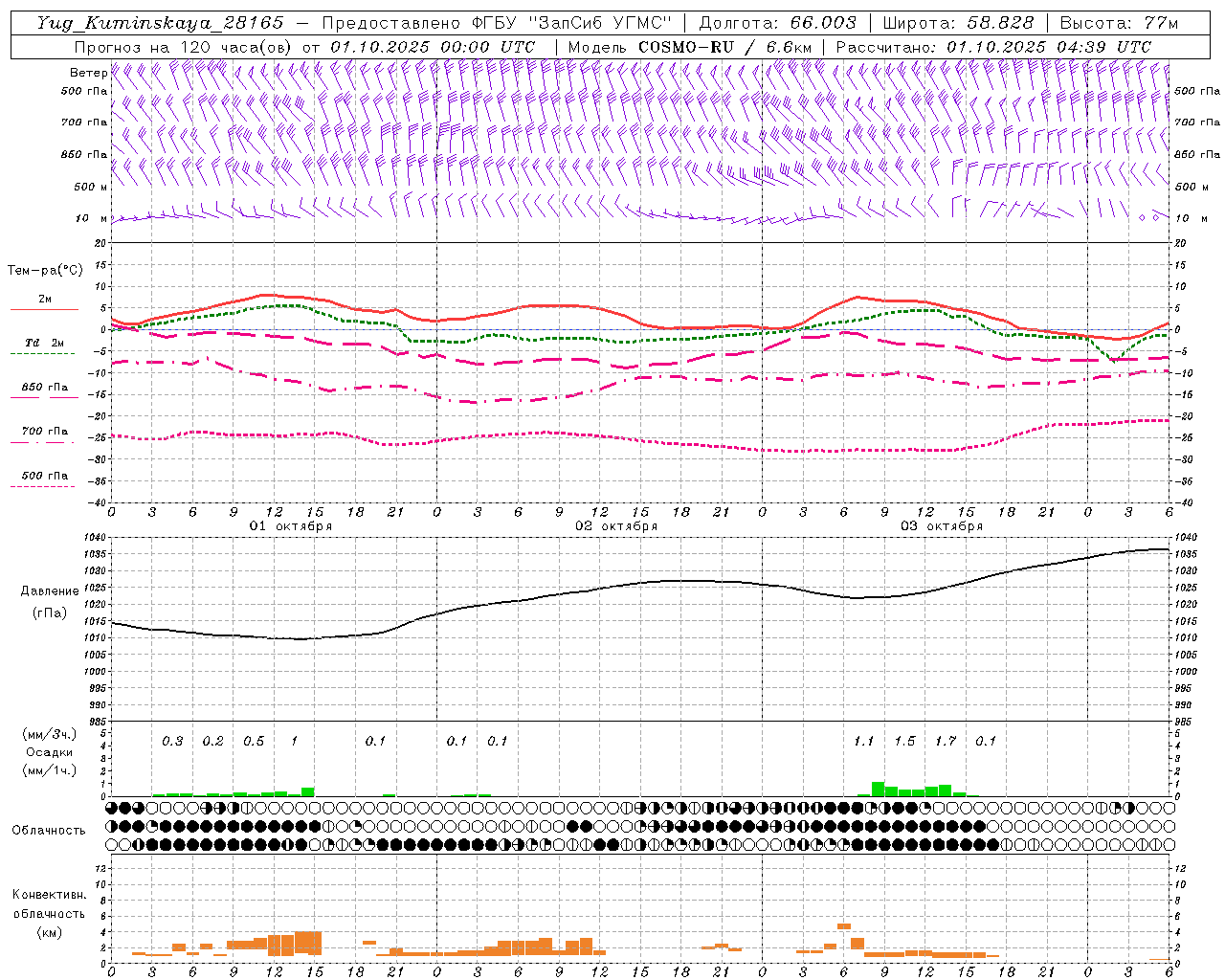Screen dimensions: 1225x980
Task: Click the Высота: 77м label
Action: click(1119, 23)
